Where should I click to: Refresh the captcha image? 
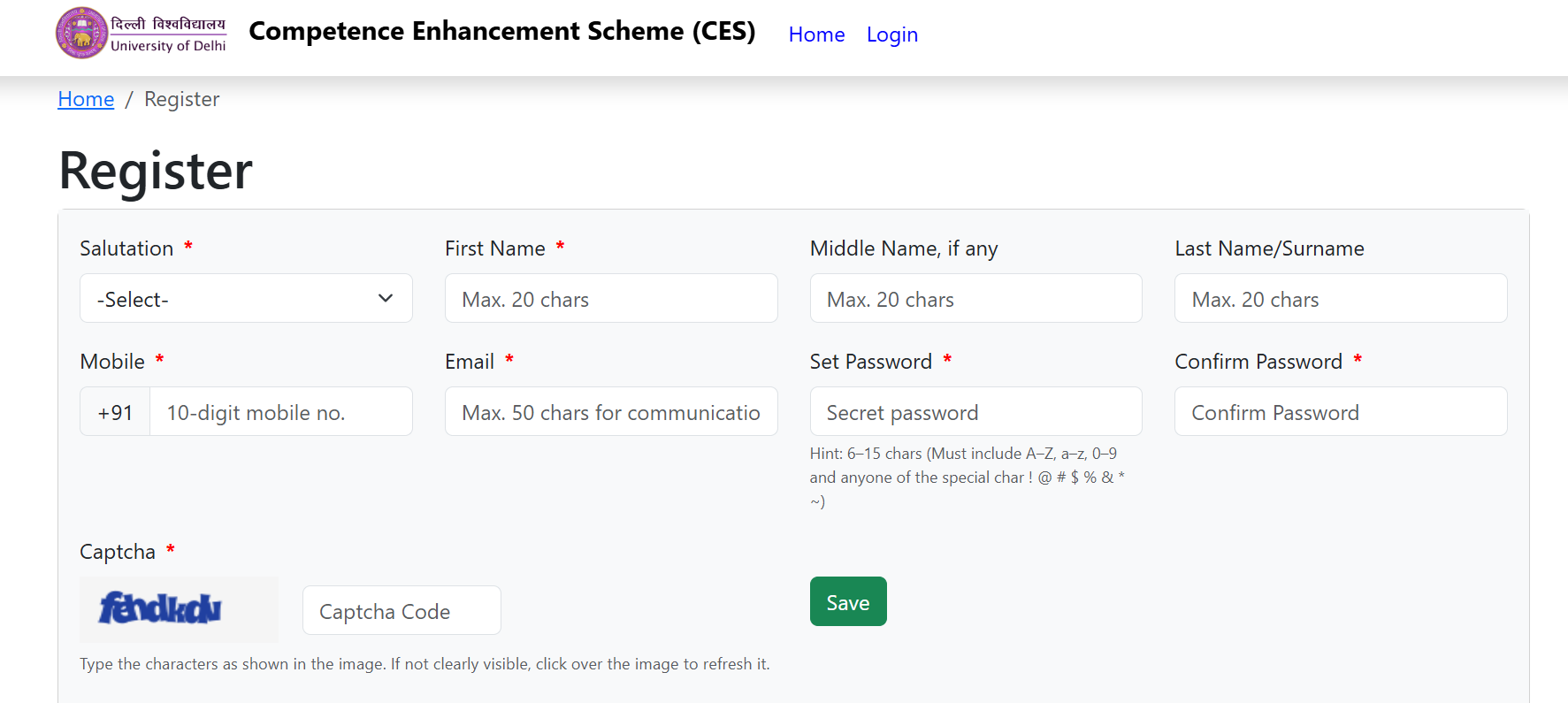click(179, 609)
